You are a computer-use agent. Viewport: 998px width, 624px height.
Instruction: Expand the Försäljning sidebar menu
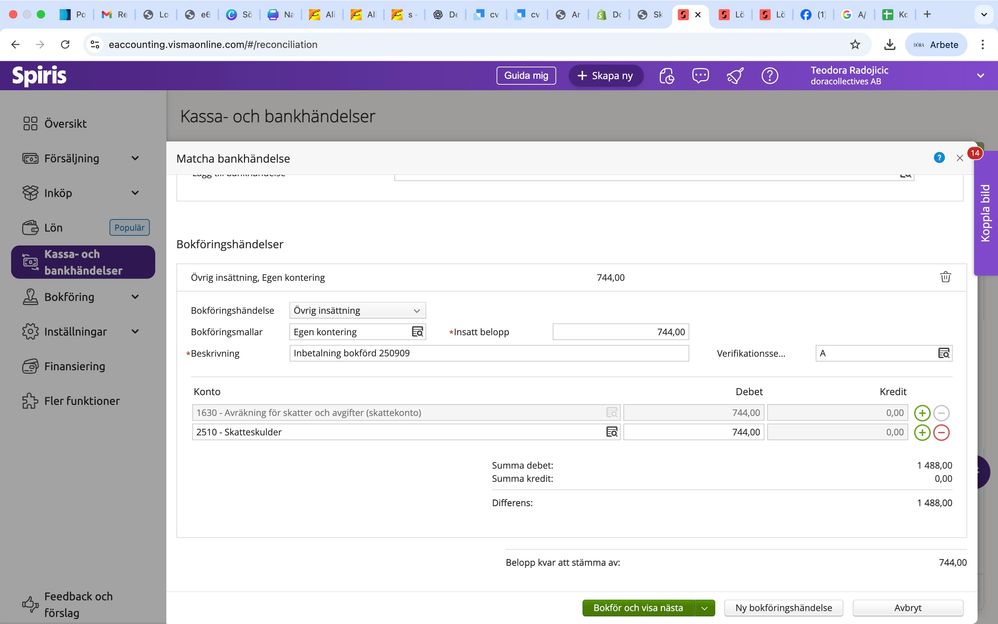pyautogui.click(x=135, y=158)
